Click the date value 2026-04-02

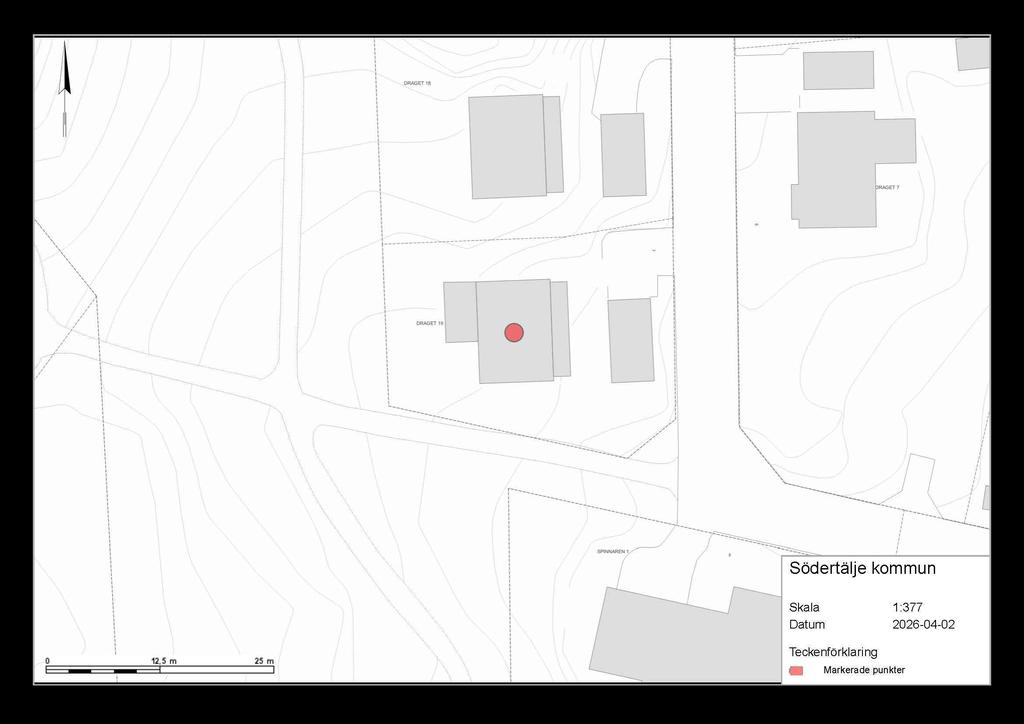(923, 624)
